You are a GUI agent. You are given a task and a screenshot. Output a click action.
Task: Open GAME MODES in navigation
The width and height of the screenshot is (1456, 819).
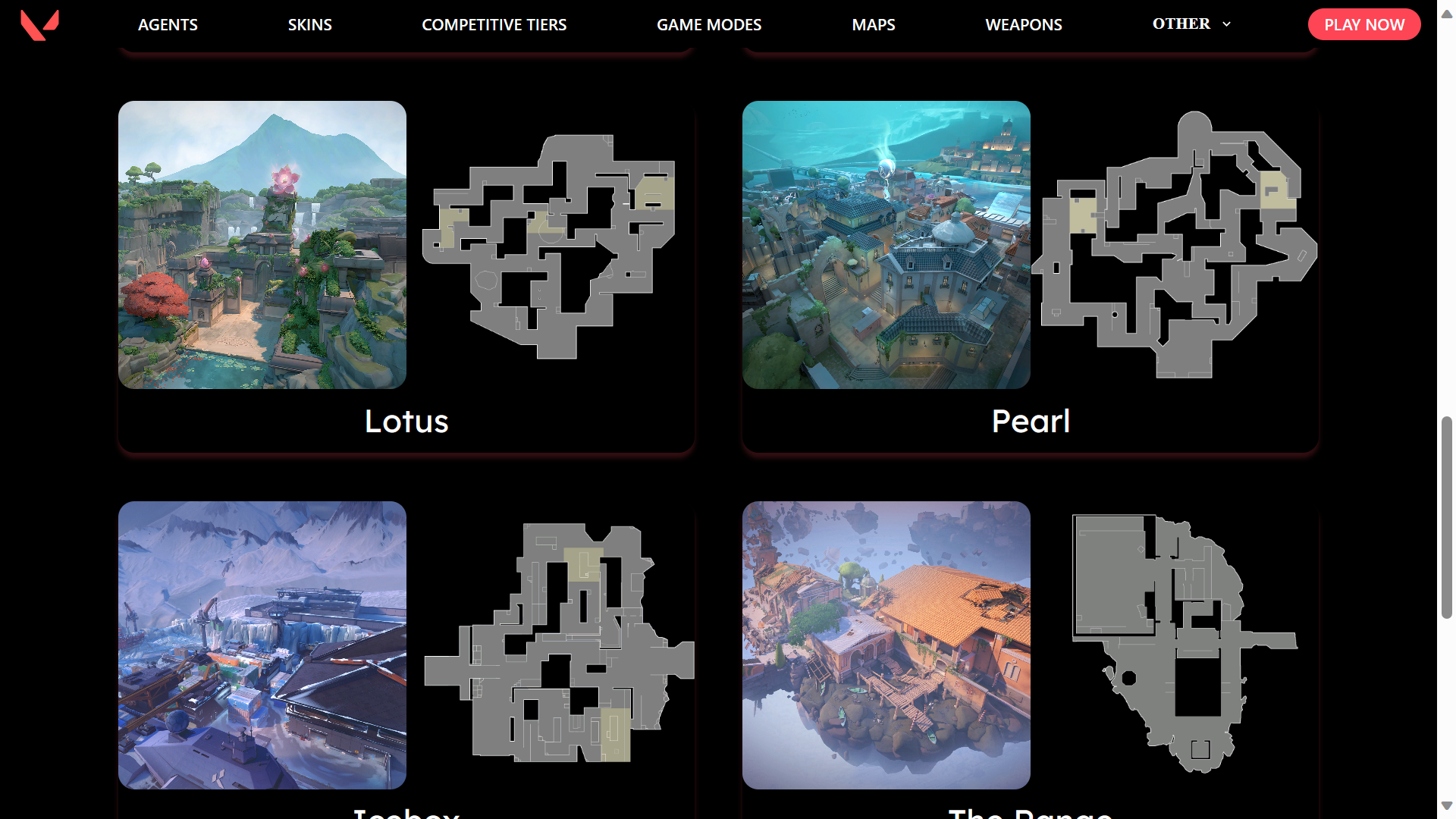tap(709, 24)
